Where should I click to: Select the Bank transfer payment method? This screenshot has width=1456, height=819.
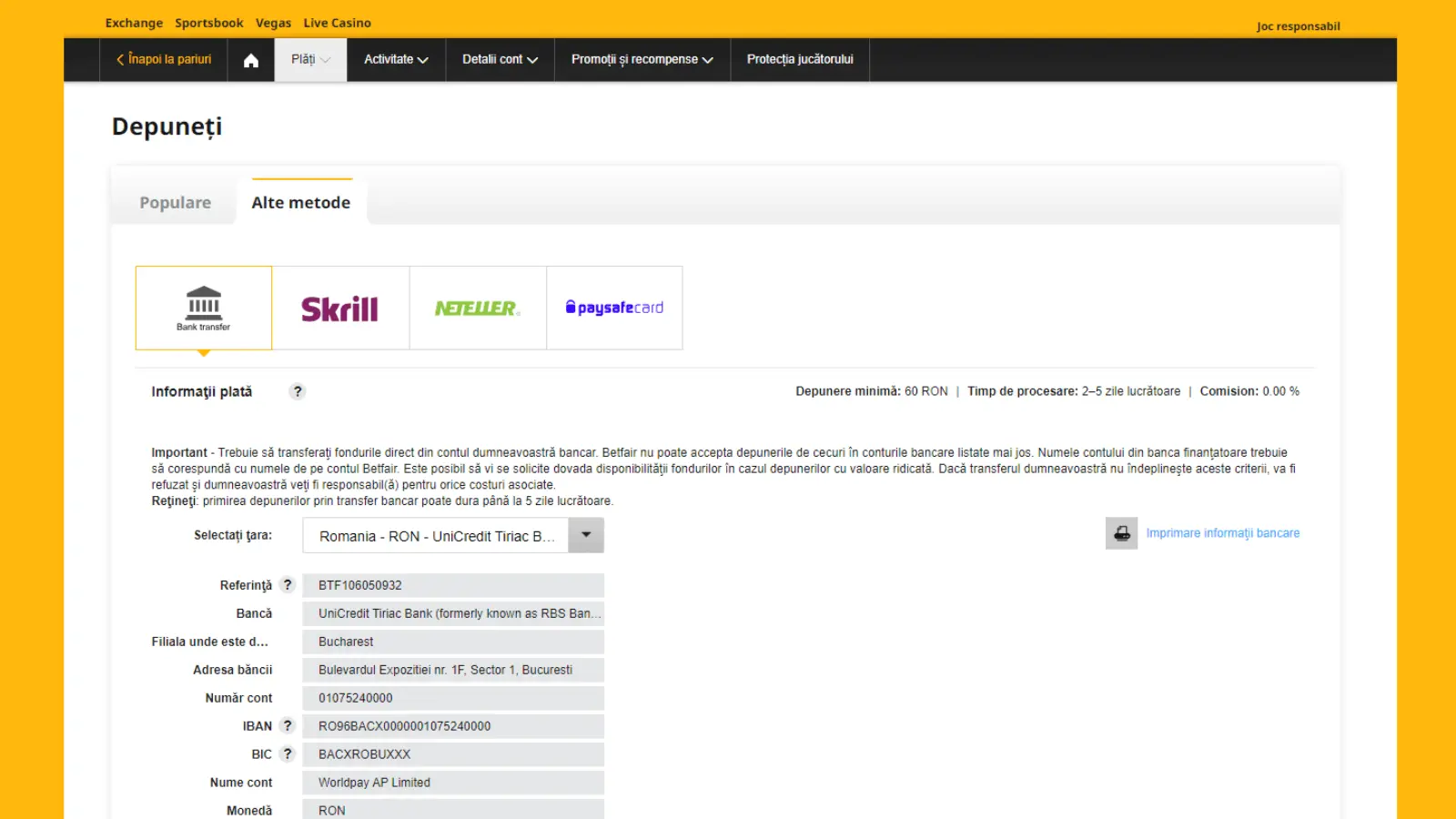pos(204,308)
